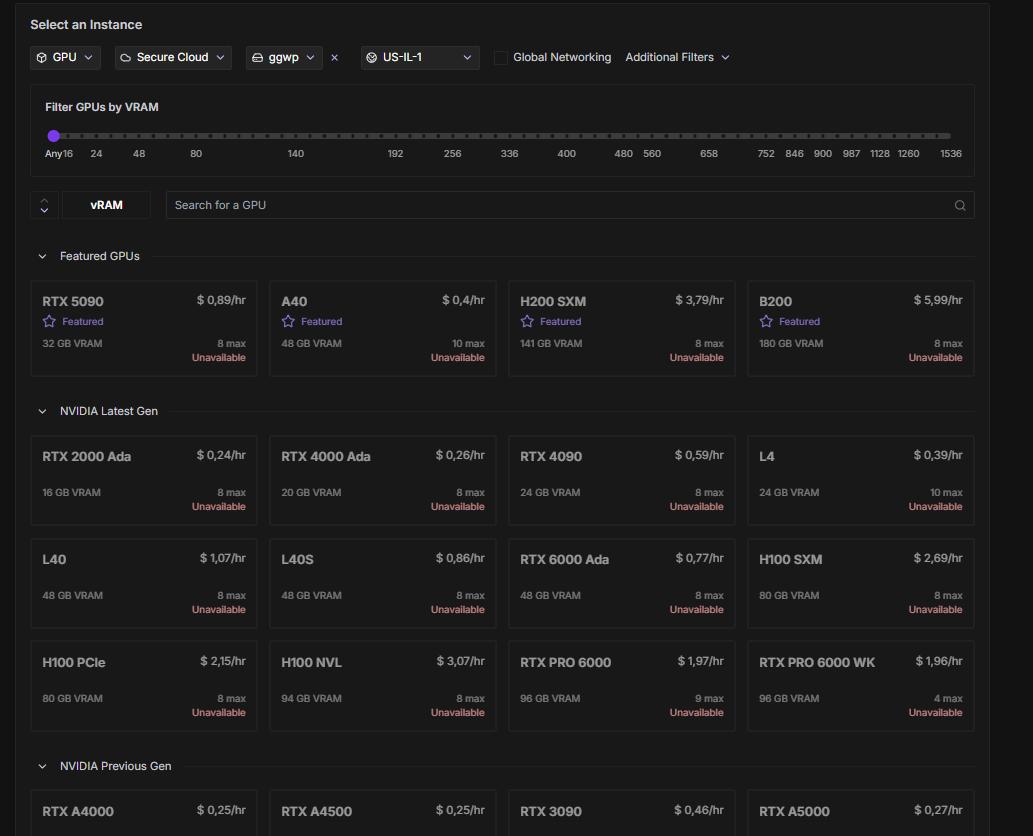Select the RTX 6000 Ada card

[621, 583]
